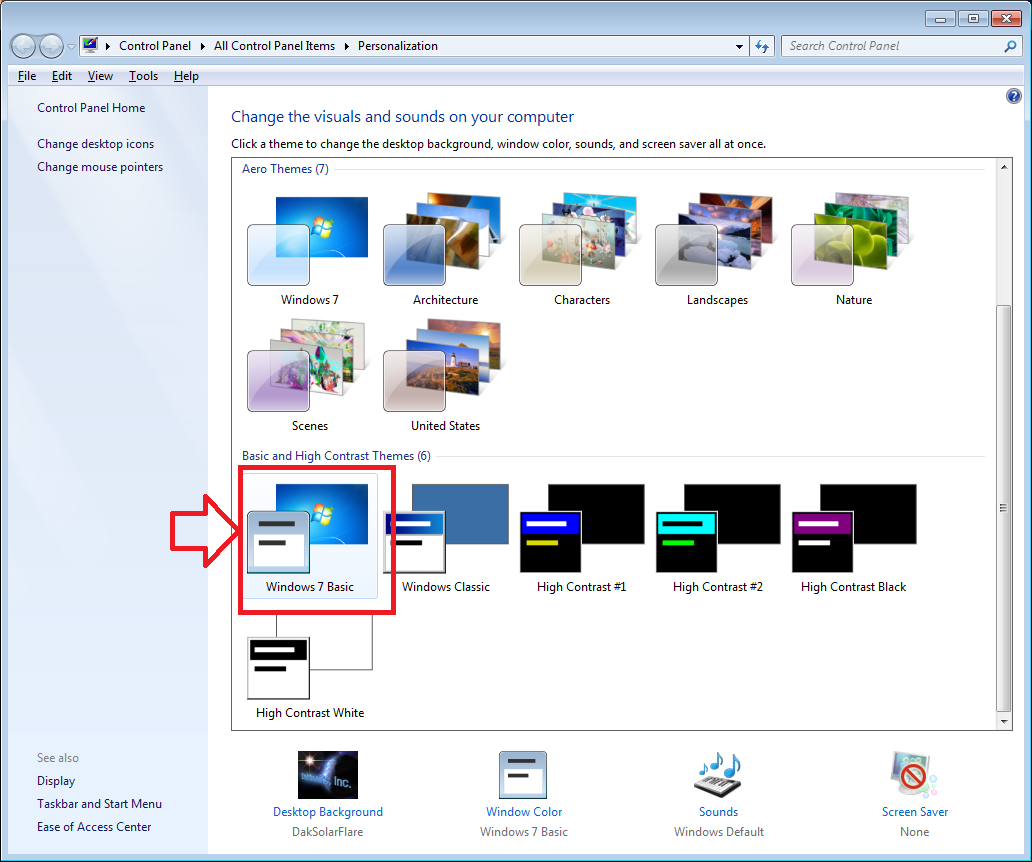Open the address bar history dropdown
Screen dimensions: 1032x862
pyautogui.click(x=738, y=46)
